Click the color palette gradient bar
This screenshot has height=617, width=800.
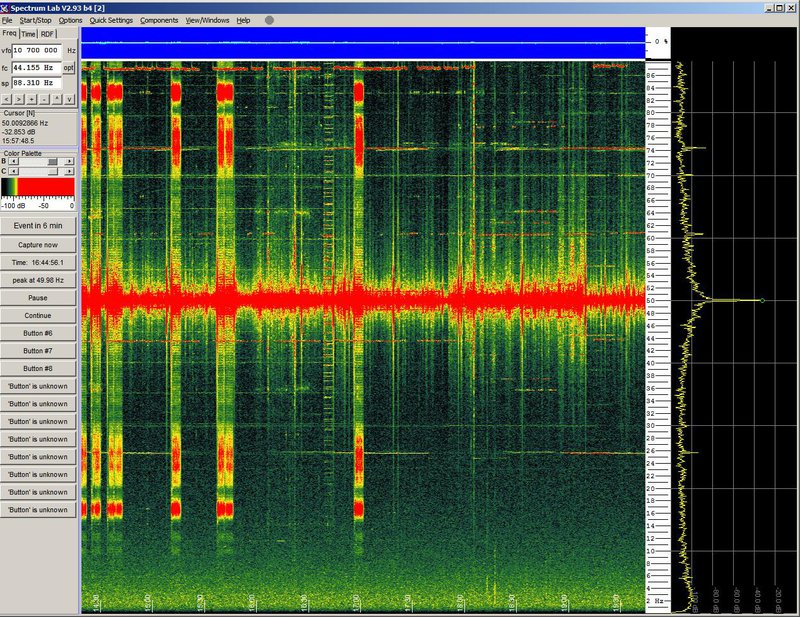click(x=38, y=187)
